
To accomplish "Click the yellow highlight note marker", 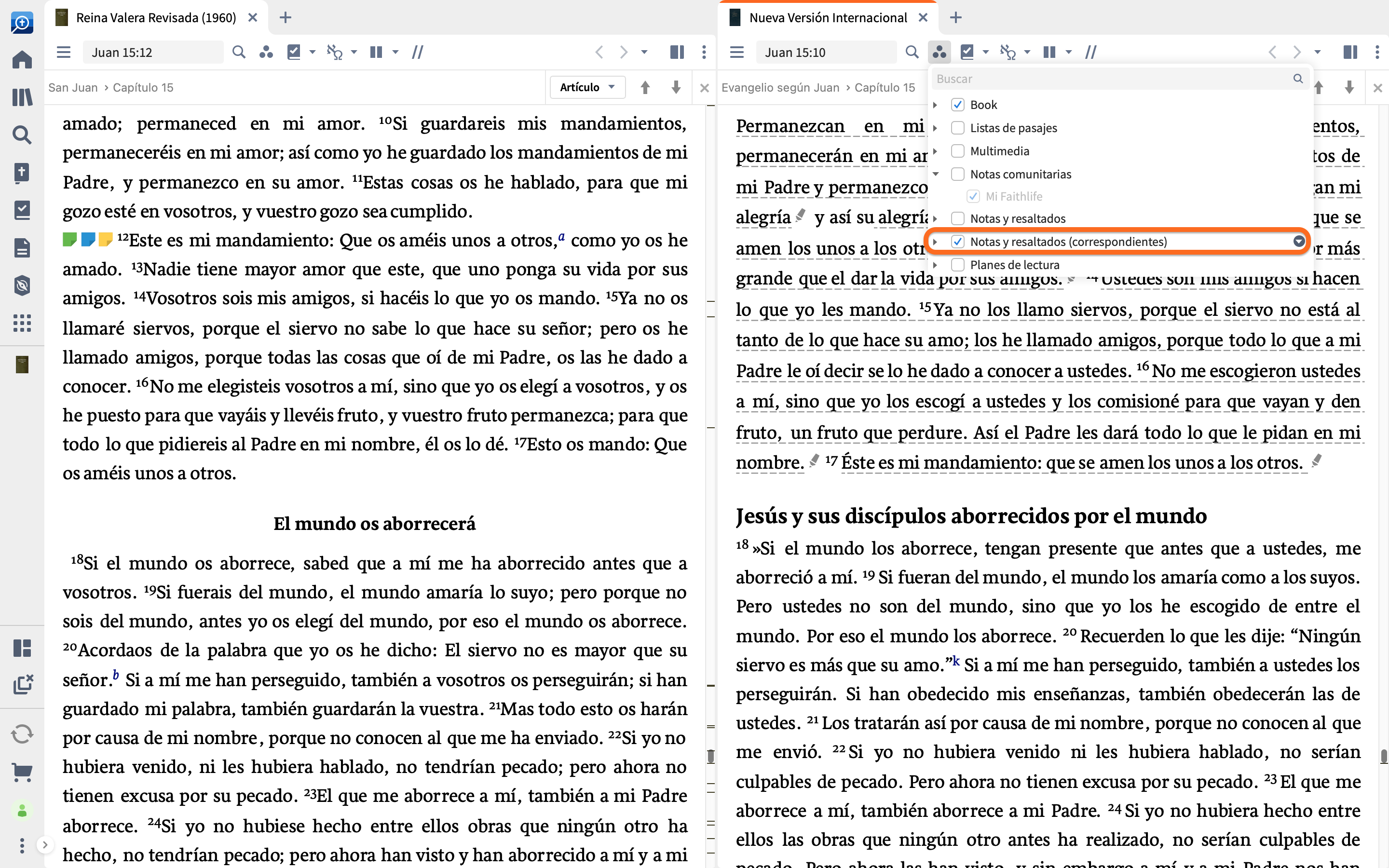I will 106,239.
